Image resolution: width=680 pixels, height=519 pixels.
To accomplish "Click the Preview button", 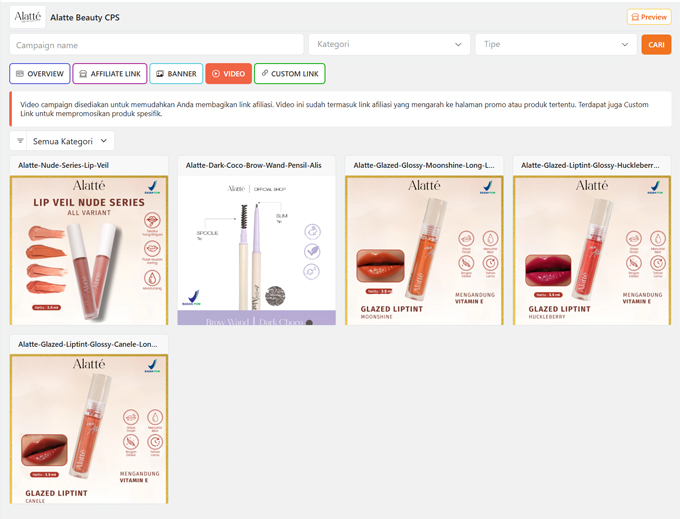I will [648, 17].
